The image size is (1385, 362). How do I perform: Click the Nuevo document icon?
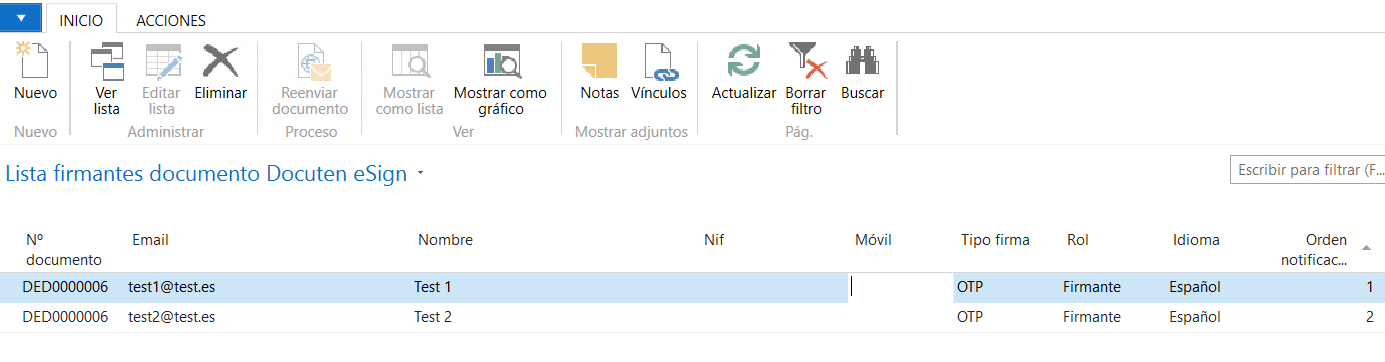point(35,61)
